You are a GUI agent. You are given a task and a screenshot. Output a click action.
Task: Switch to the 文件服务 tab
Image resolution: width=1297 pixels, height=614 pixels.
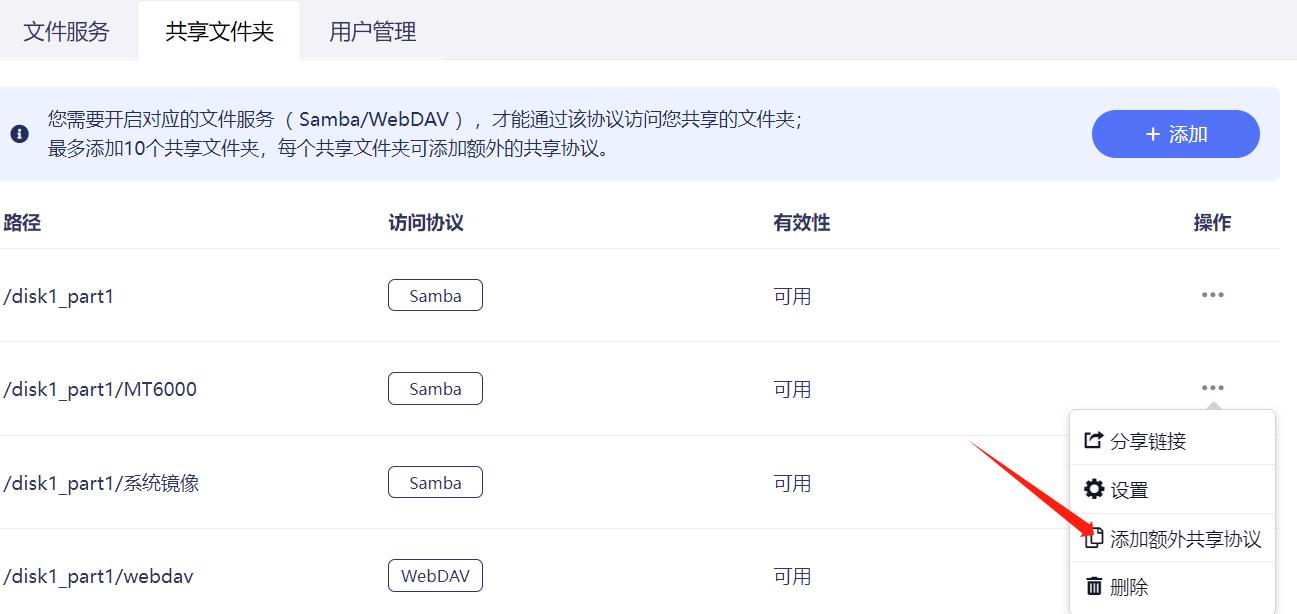tap(66, 31)
